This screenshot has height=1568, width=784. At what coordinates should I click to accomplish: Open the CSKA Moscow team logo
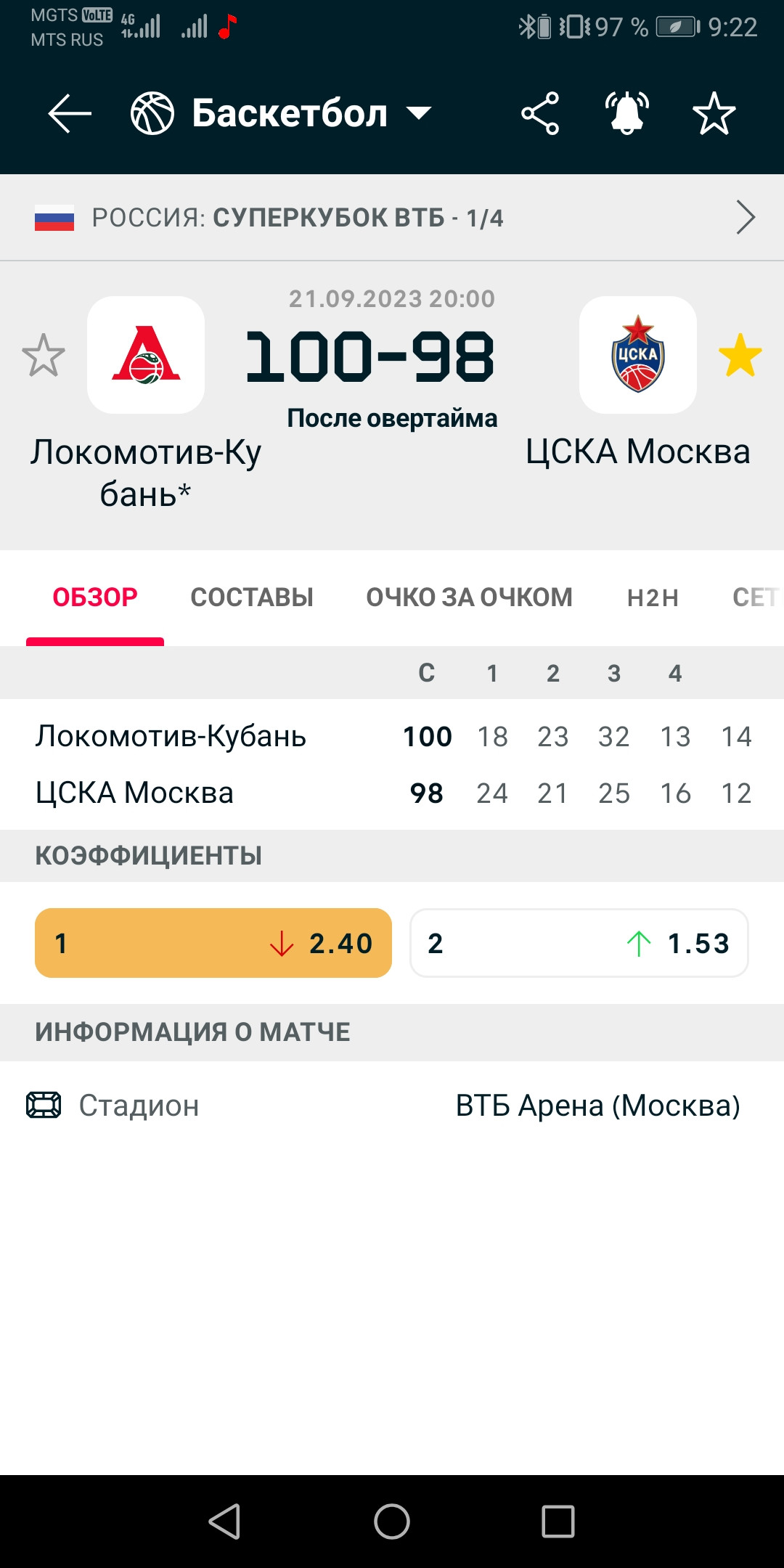(x=638, y=355)
